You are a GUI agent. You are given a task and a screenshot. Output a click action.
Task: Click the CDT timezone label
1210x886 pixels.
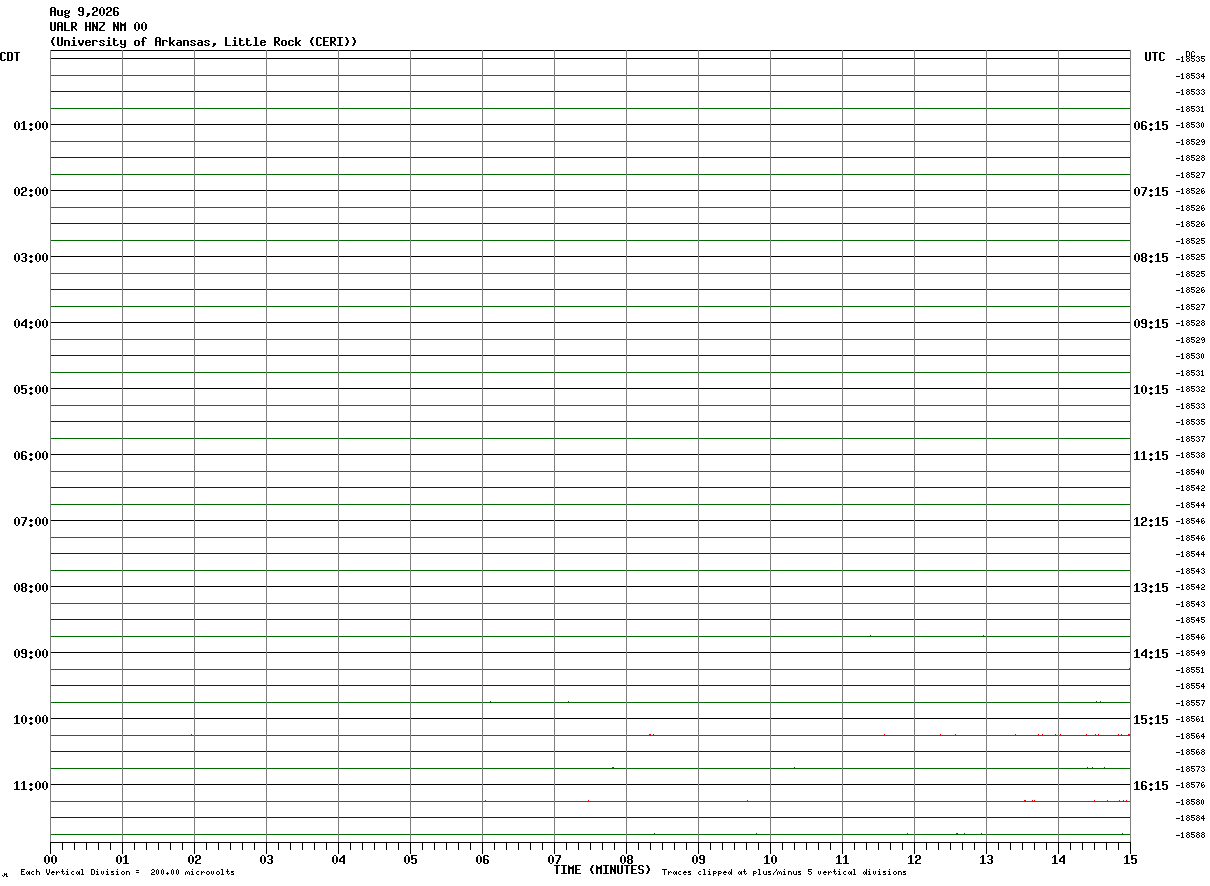[10, 57]
